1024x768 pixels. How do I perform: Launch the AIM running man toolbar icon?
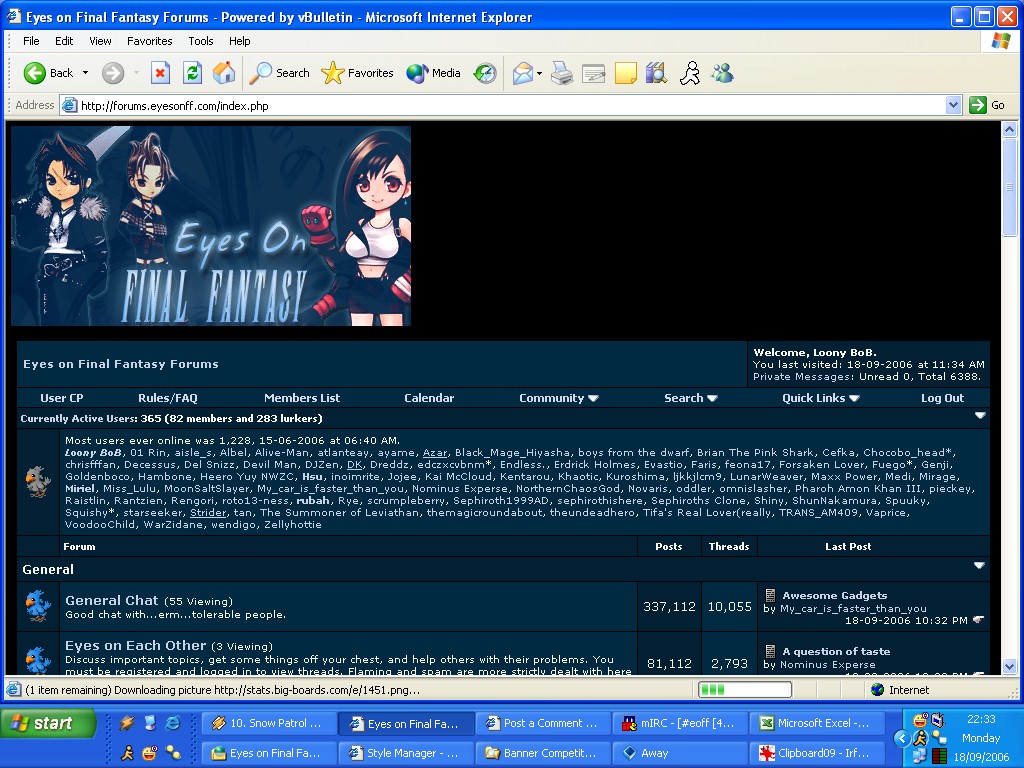click(690, 73)
